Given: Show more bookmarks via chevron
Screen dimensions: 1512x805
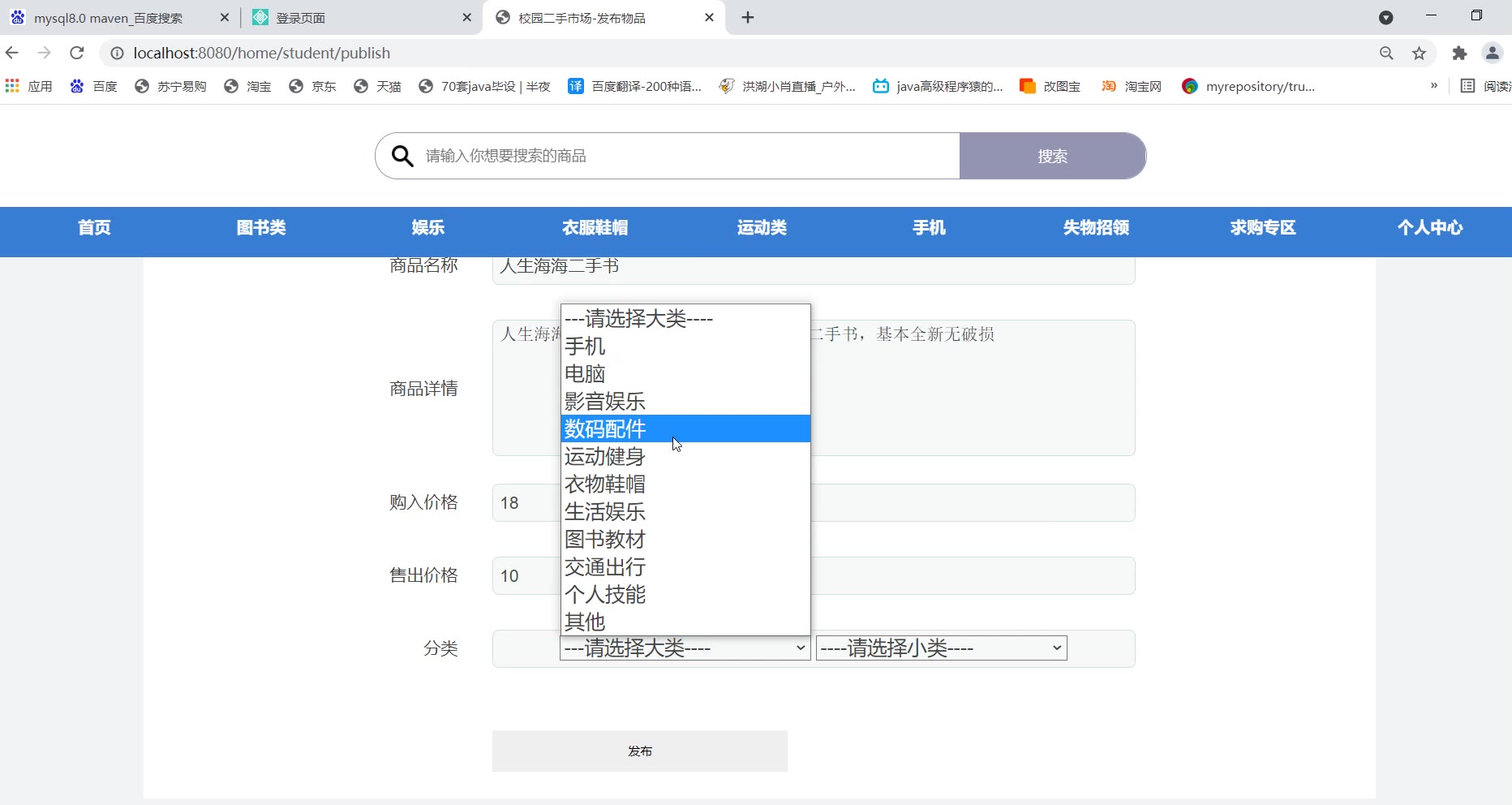Looking at the screenshot, I should pyautogui.click(x=1434, y=85).
